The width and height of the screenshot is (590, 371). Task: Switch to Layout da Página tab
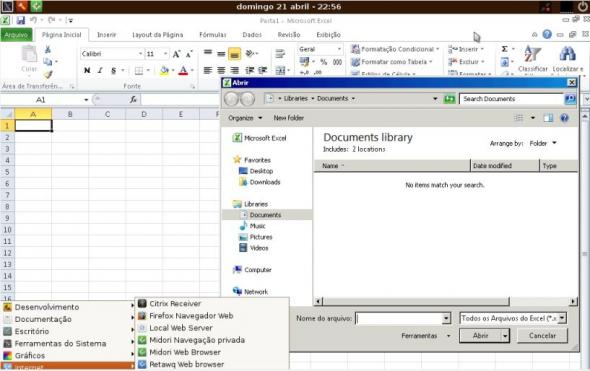(x=158, y=35)
